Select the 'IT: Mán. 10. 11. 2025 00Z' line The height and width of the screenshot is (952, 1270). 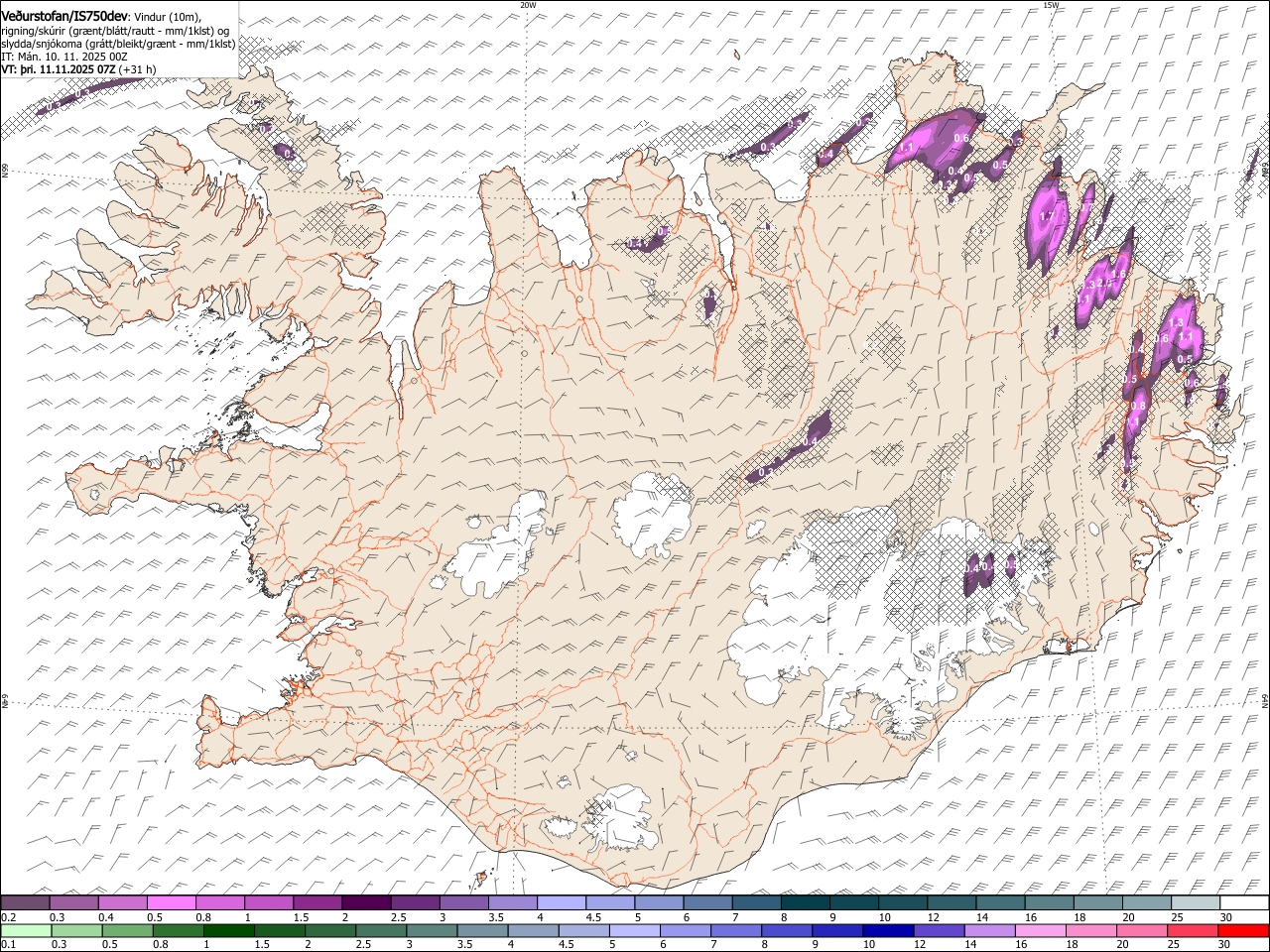tap(64, 57)
